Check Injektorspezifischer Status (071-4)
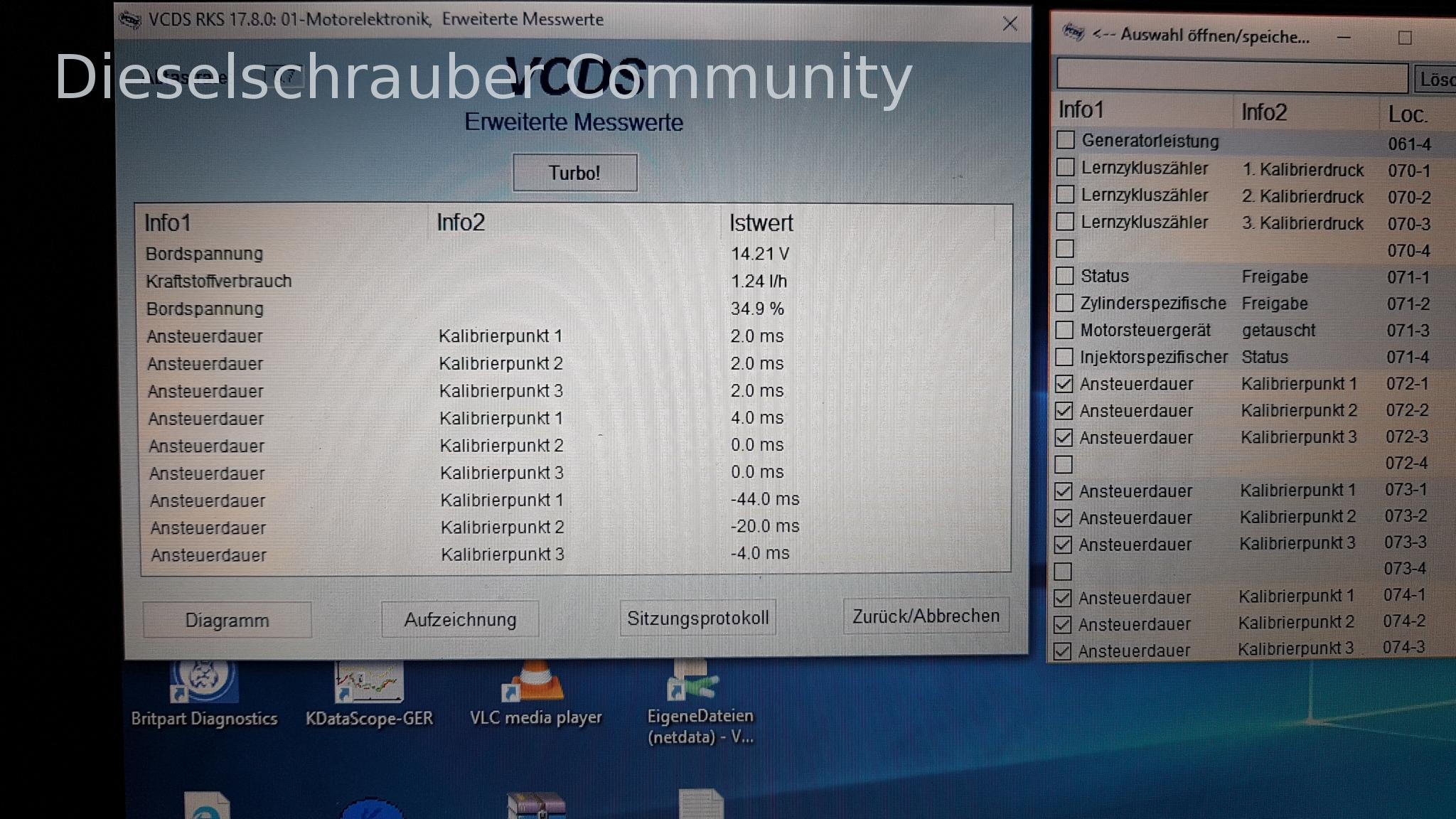Viewport: 1456px width, 819px height. coord(1064,357)
